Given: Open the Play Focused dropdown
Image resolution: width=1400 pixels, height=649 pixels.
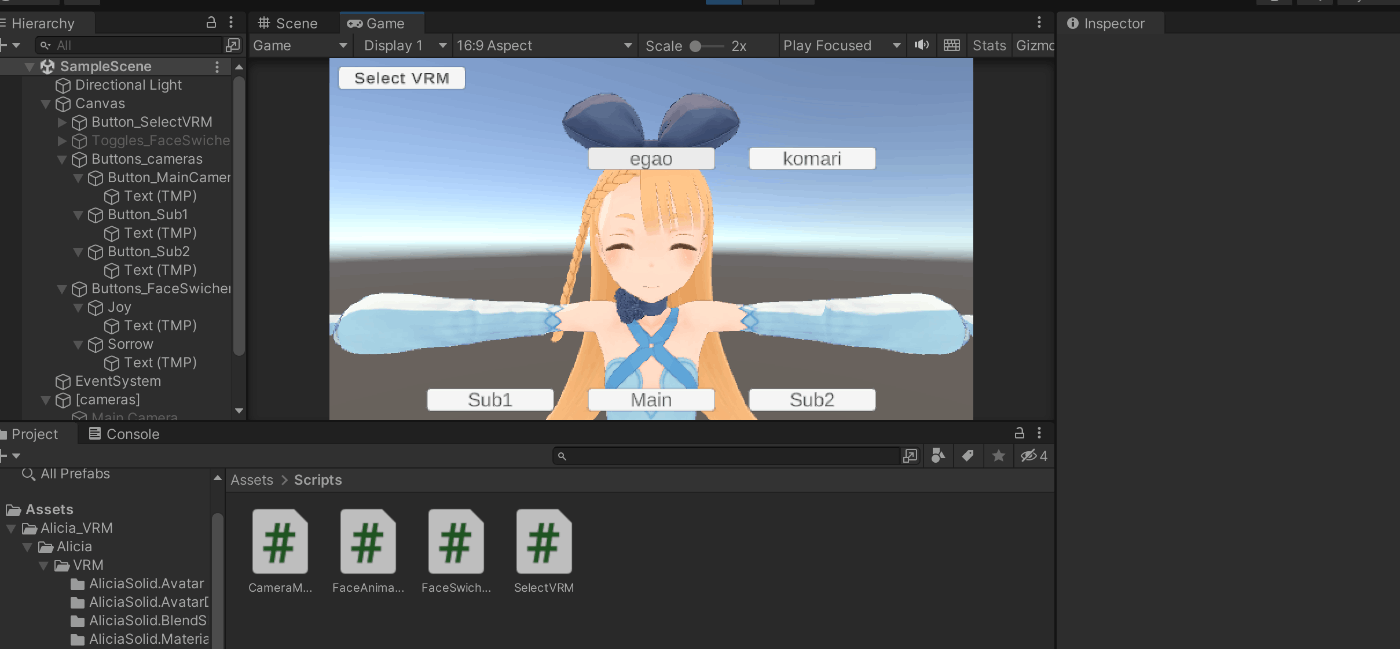Looking at the screenshot, I should pos(840,45).
